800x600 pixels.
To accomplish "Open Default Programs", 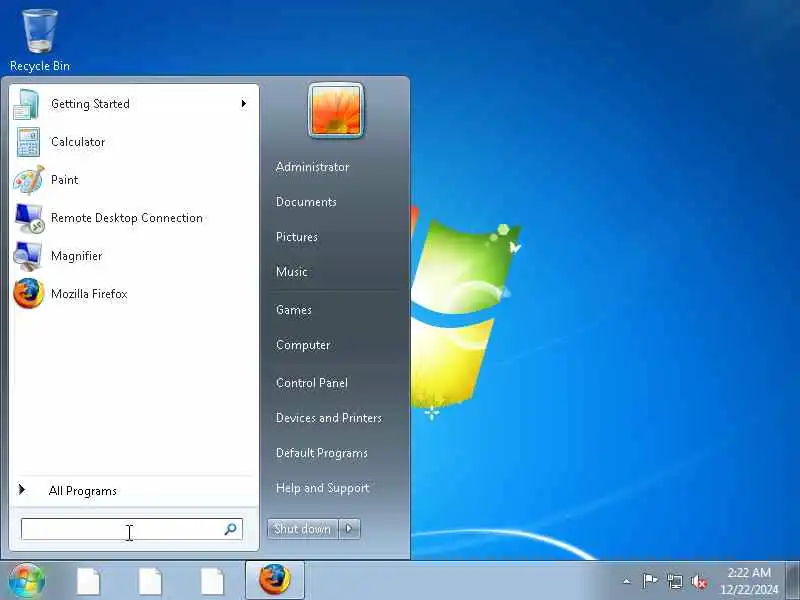I will [x=322, y=453].
